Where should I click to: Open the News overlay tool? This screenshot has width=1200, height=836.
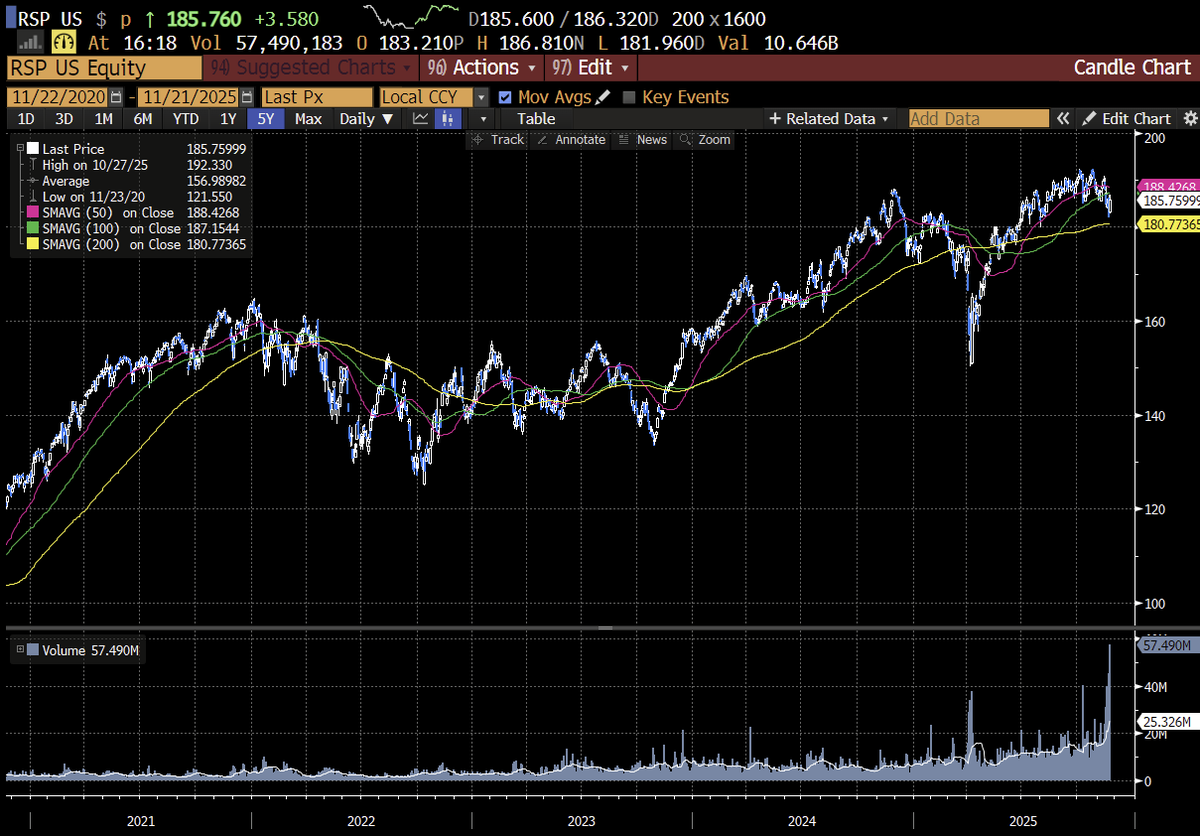pos(642,140)
